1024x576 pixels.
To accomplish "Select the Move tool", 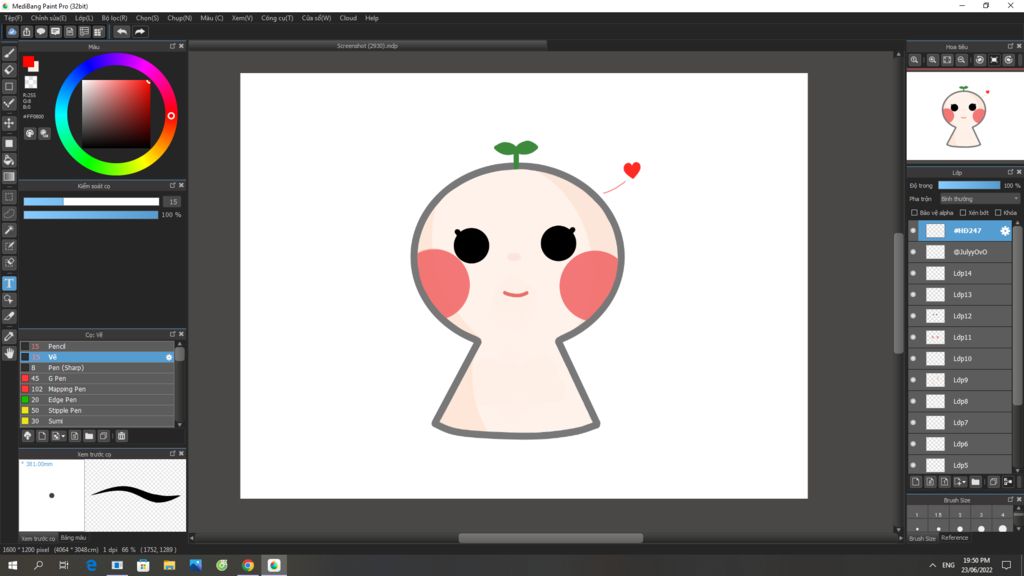I will click(9, 123).
